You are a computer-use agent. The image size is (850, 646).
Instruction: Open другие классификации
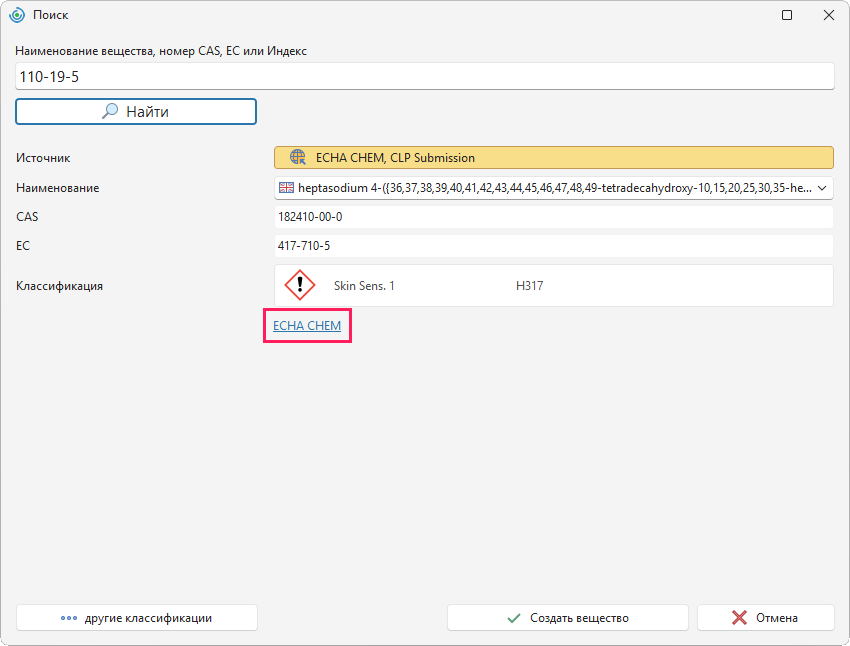coord(137,618)
